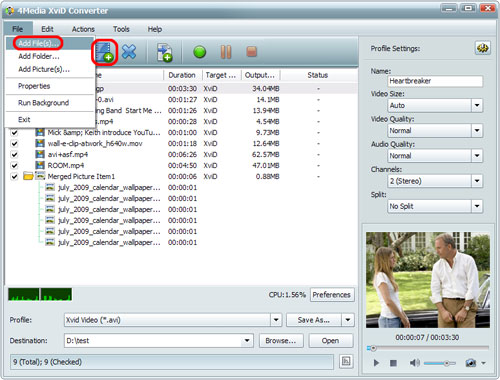
Task: Click the Add Profile toolbar icon
Action: point(164,52)
